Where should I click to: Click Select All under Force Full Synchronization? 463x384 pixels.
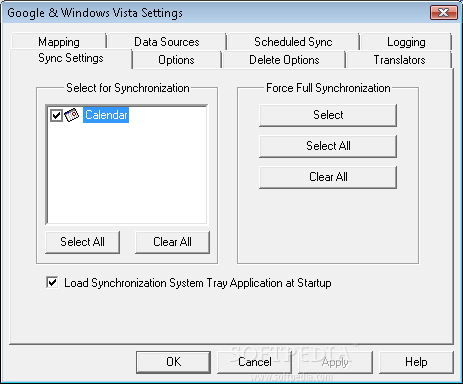328,146
